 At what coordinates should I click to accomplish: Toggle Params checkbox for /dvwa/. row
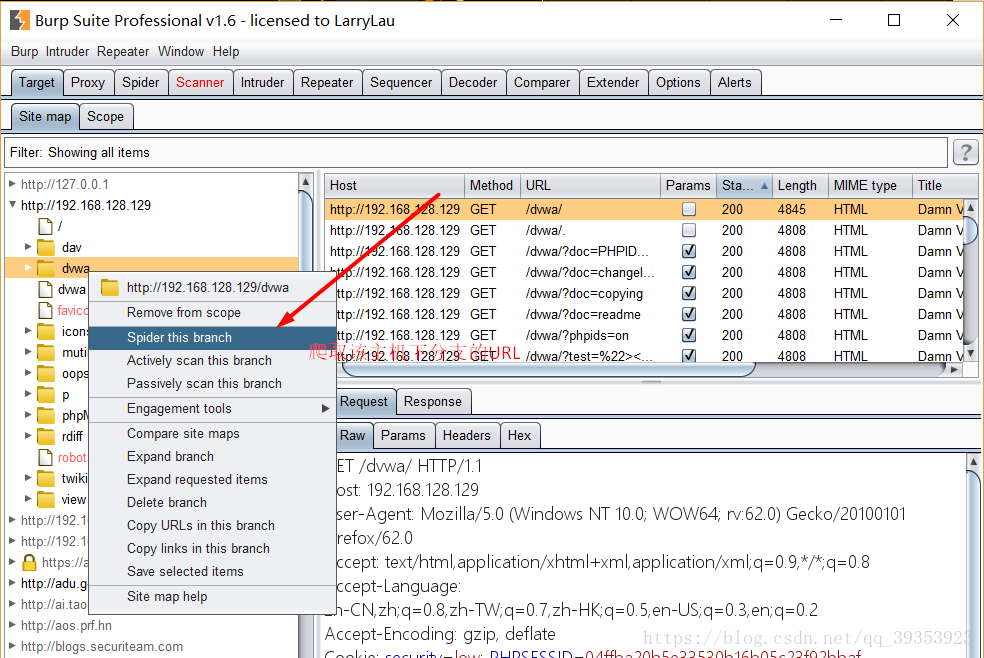coord(688,230)
